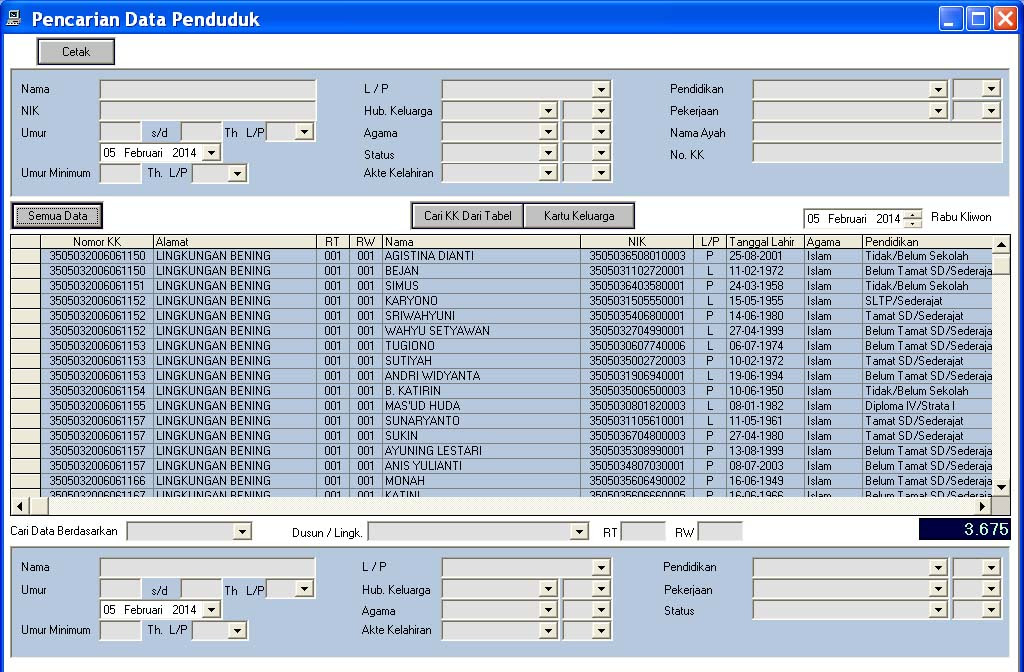Click the Tanggal Lahir column header

pyautogui.click(x=765, y=242)
